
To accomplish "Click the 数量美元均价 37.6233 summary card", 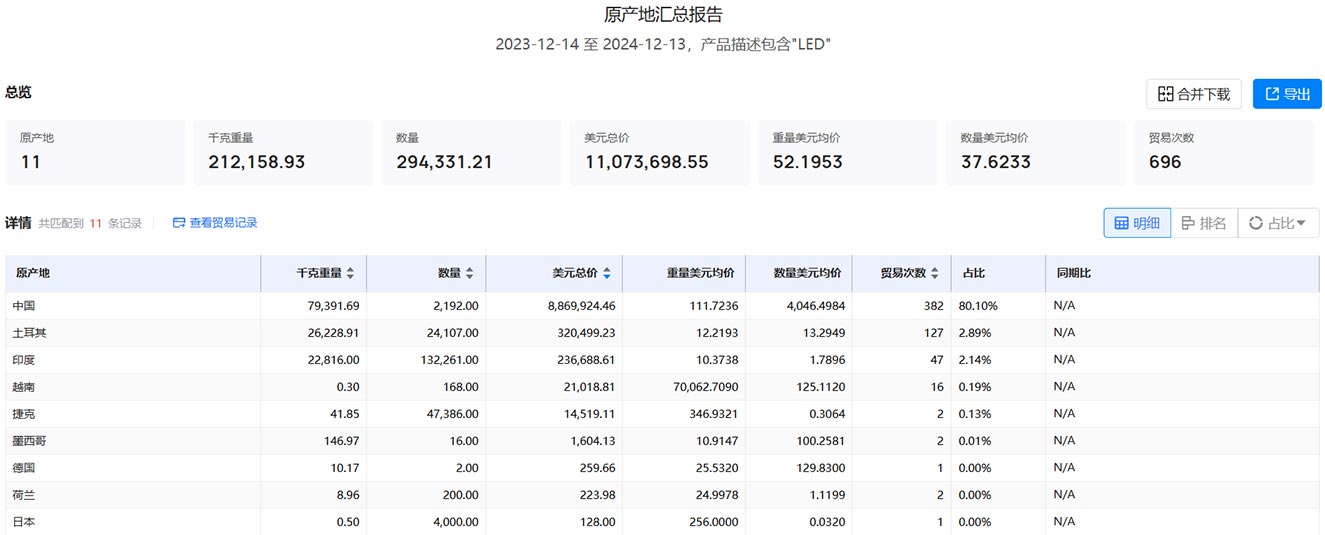I will point(1036,152).
